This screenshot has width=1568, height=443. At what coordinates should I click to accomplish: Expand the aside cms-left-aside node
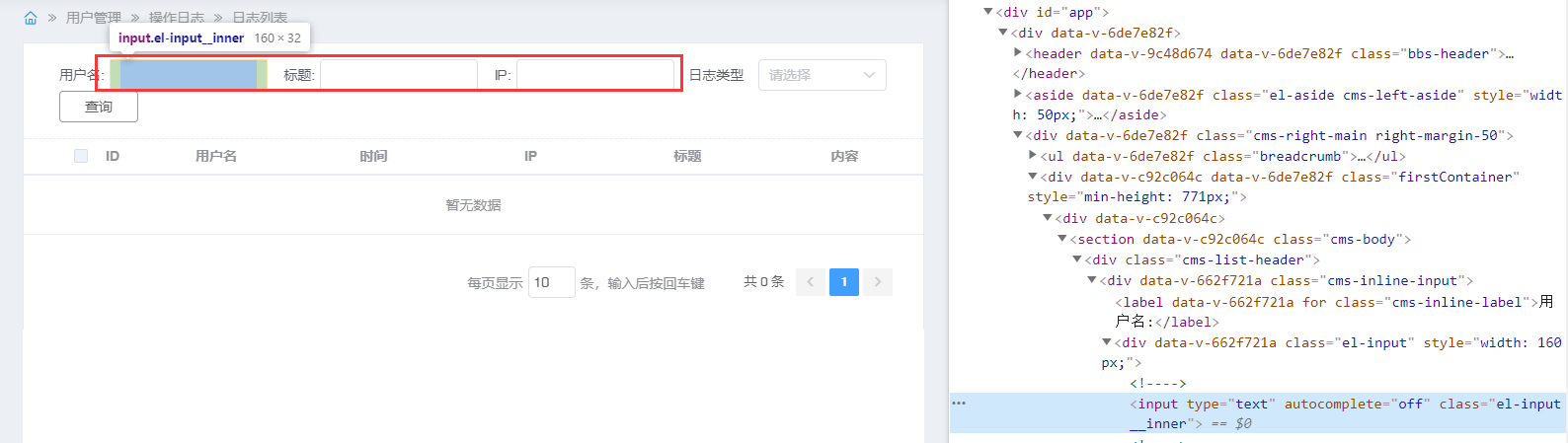tap(1018, 95)
